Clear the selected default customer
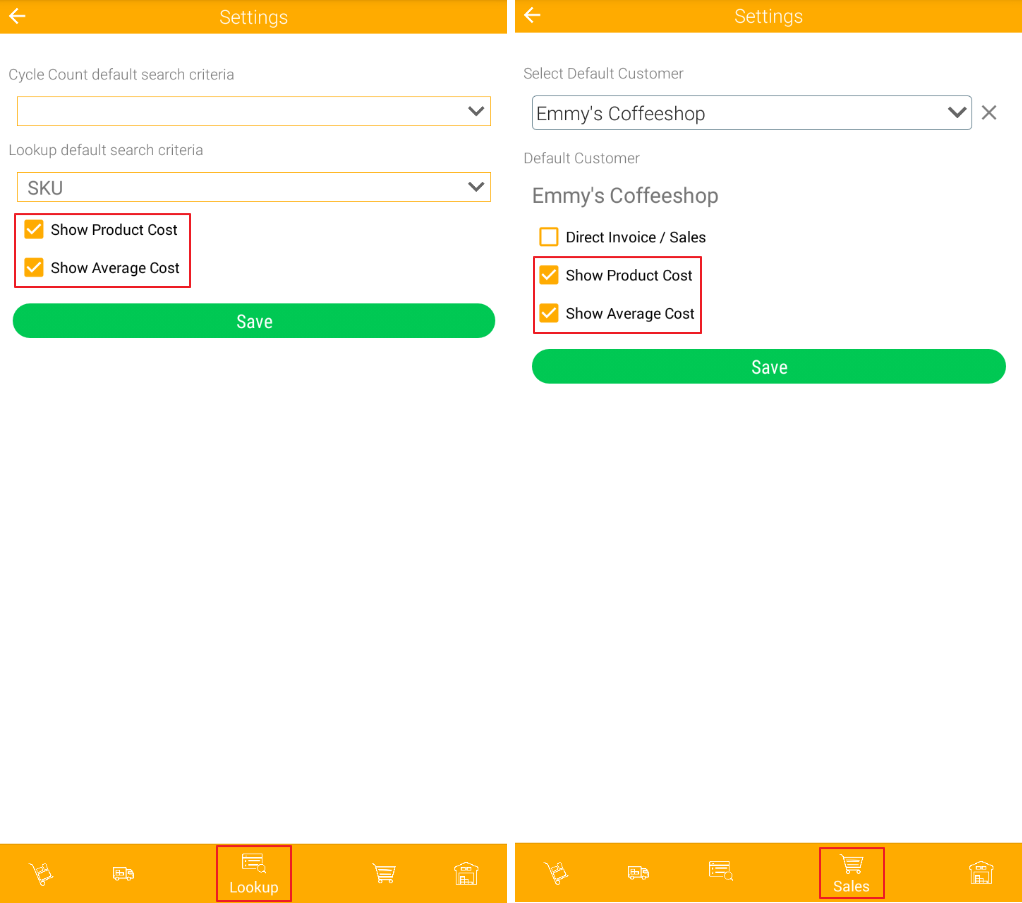 click(x=989, y=113)
